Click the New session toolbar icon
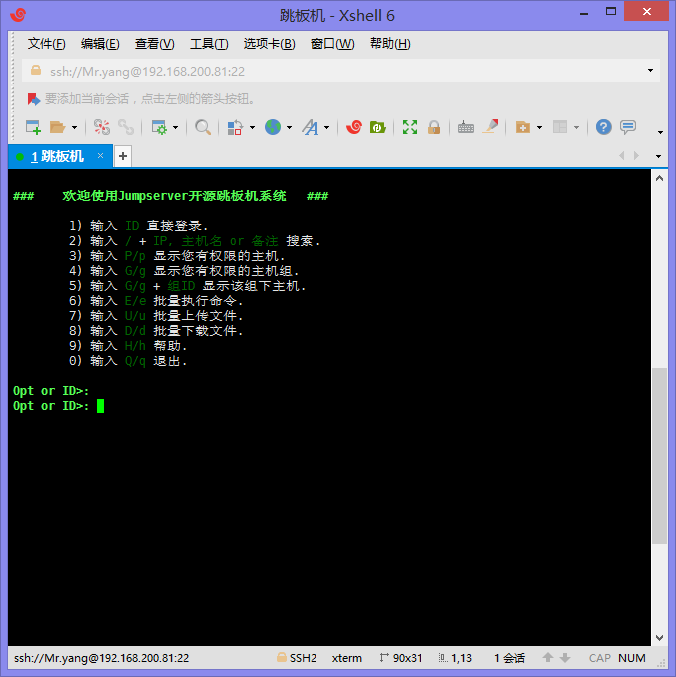676x677 pixels. [x=33, y=127]
